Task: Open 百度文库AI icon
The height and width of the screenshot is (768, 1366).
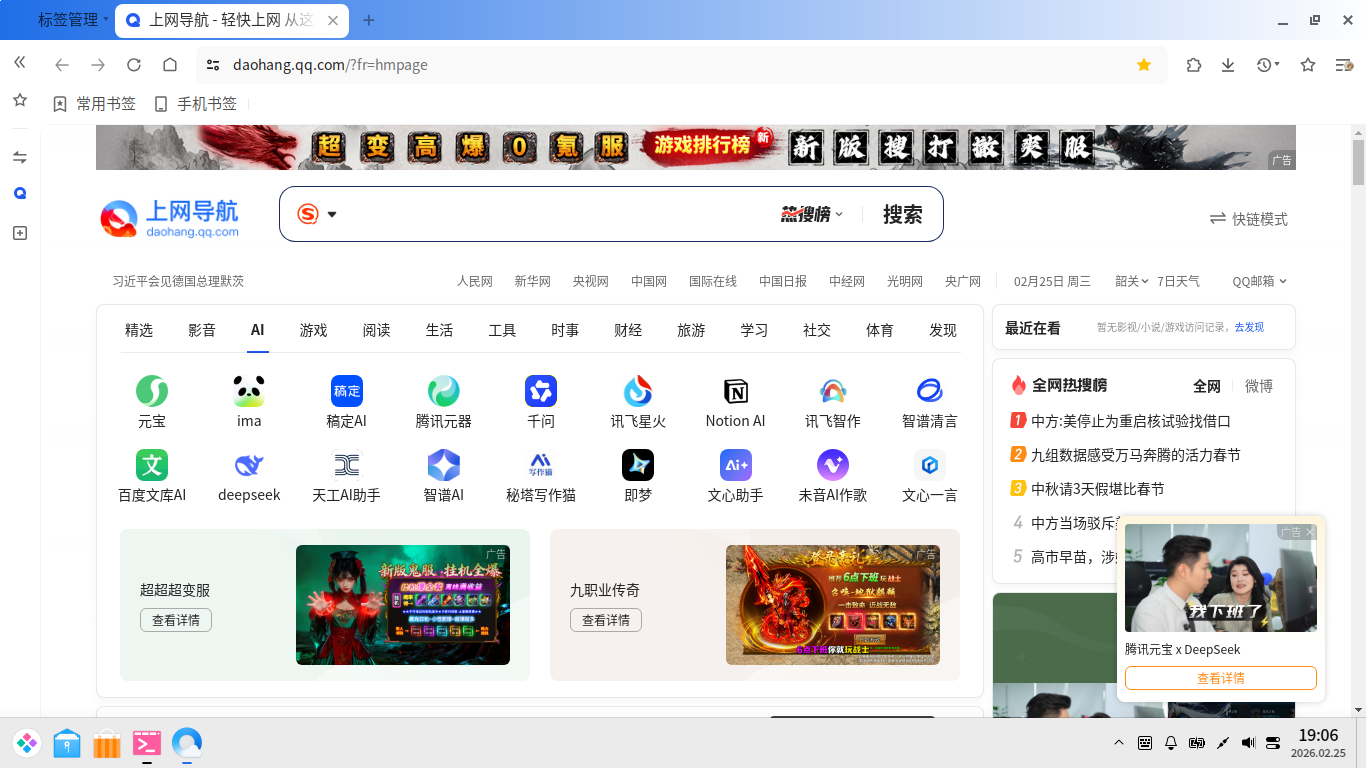Action: pos(152,465)
